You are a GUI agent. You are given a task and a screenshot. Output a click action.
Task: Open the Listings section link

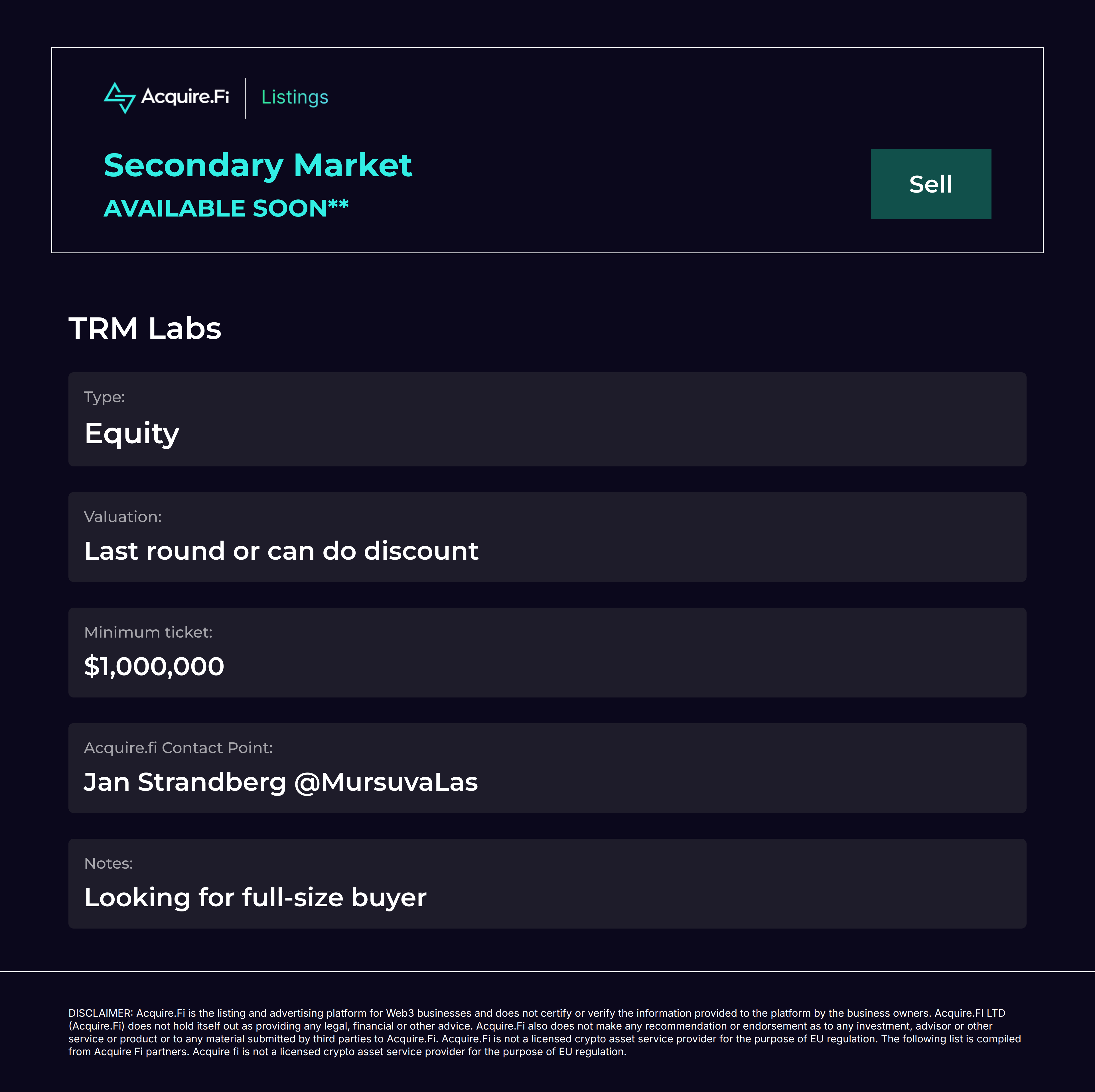coord(295,98)
